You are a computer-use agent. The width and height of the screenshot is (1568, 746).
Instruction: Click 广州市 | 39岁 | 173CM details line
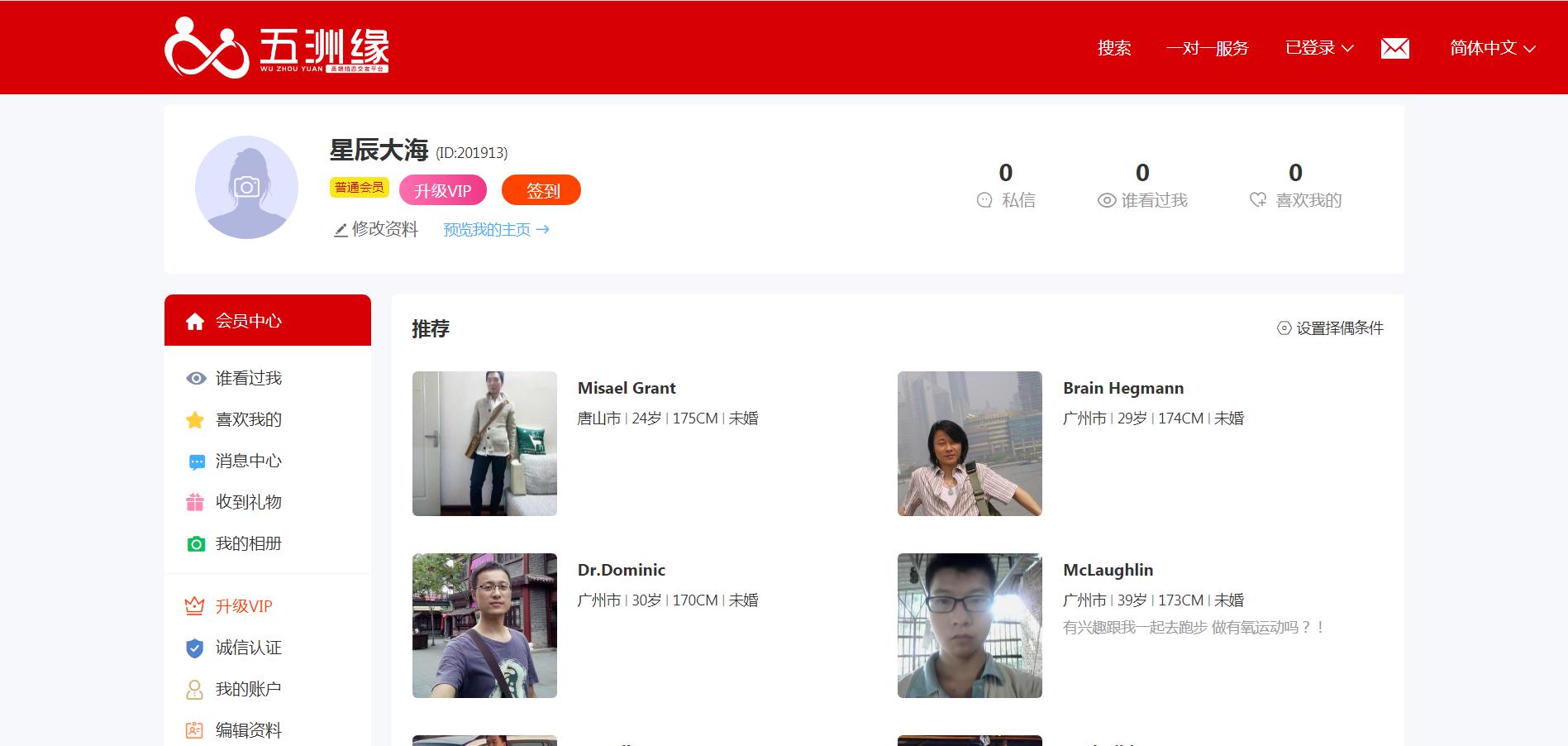tap(1153, 600)
